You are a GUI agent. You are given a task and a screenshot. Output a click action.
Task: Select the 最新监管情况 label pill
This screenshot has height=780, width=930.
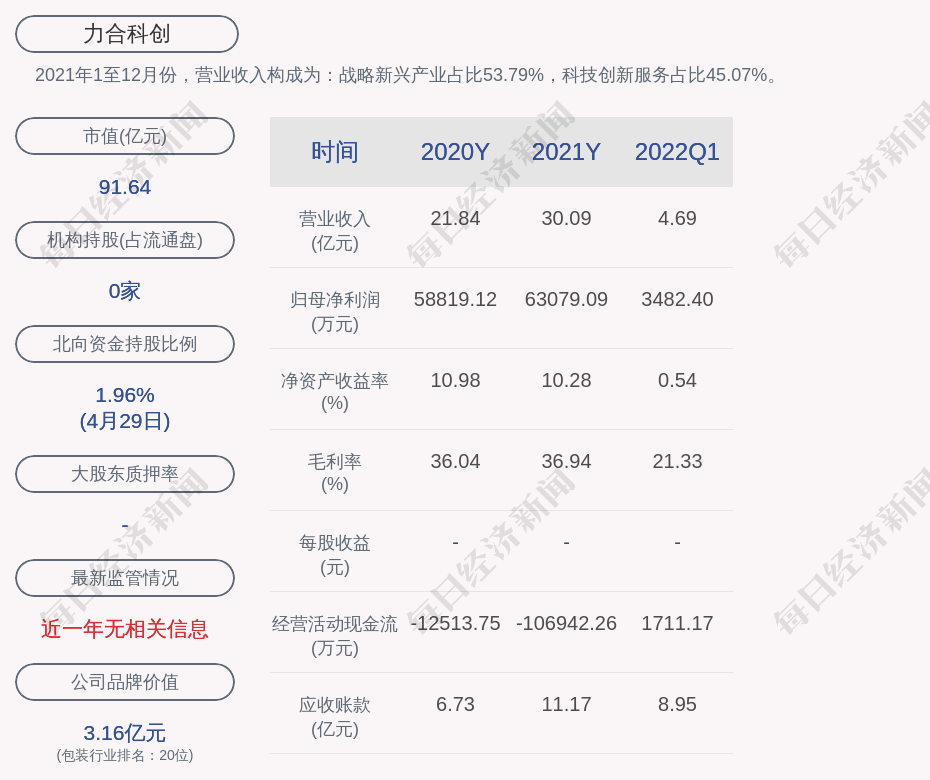tap(125, 578)
